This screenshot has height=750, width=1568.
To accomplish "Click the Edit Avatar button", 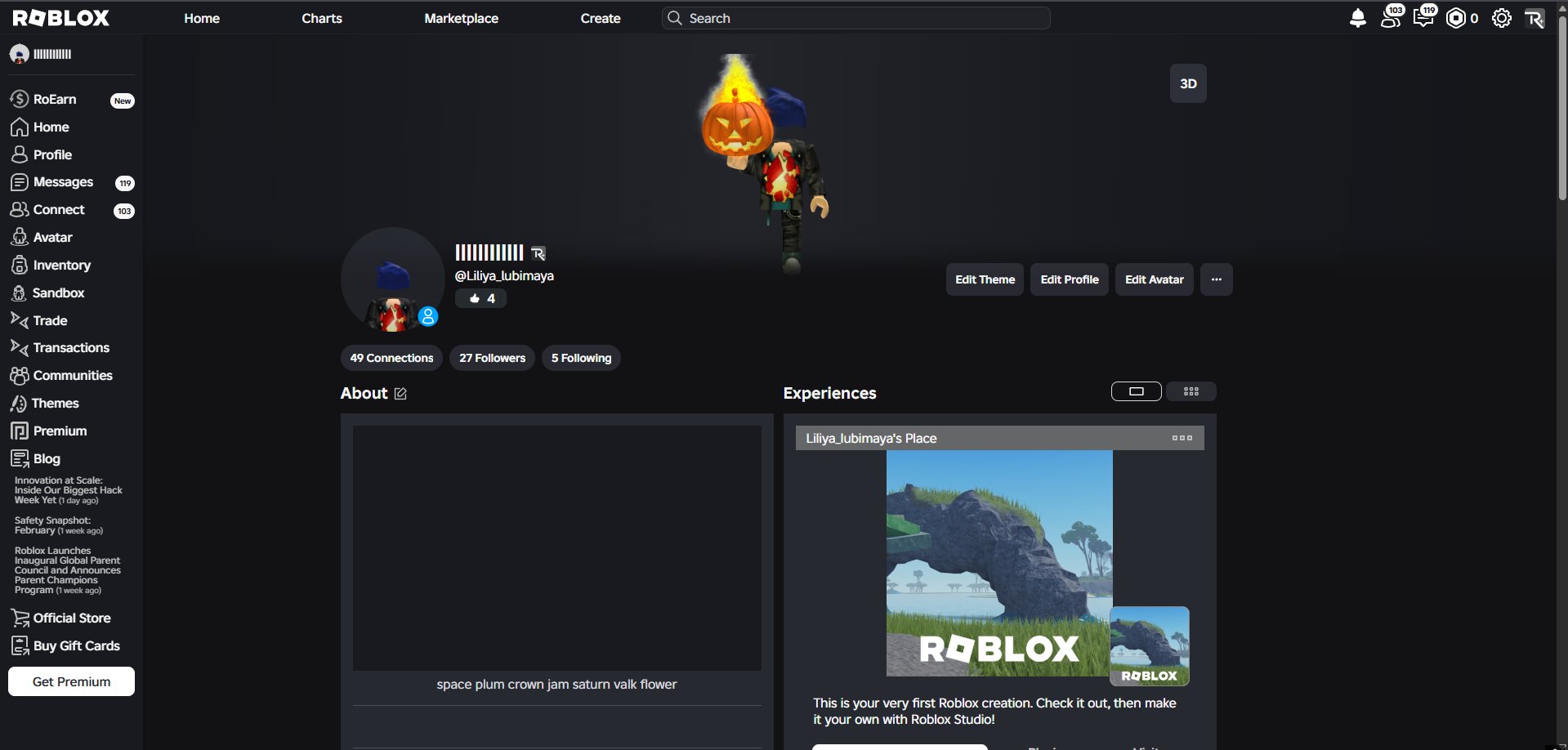I will click(1155, 279).
